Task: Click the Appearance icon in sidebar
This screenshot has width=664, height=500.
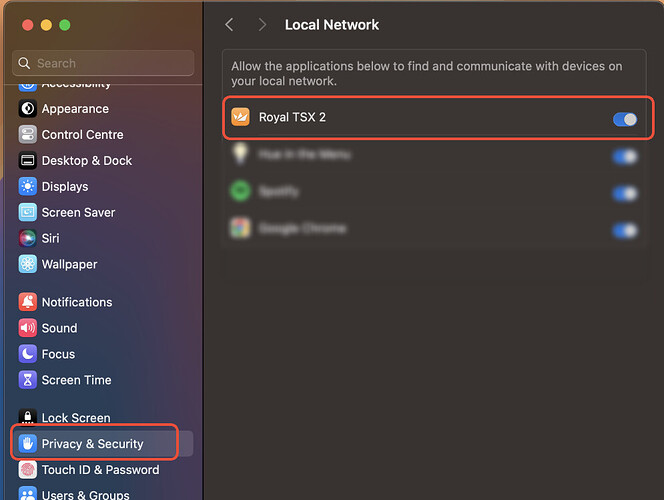Action: tap(28, 109)
